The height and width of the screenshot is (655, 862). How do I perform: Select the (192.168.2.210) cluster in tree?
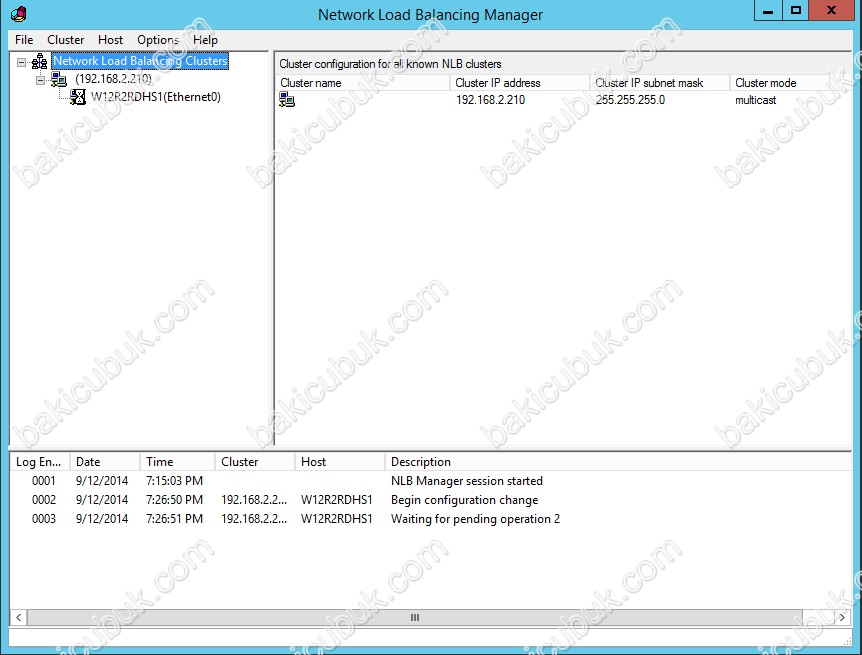click(113, 79)
